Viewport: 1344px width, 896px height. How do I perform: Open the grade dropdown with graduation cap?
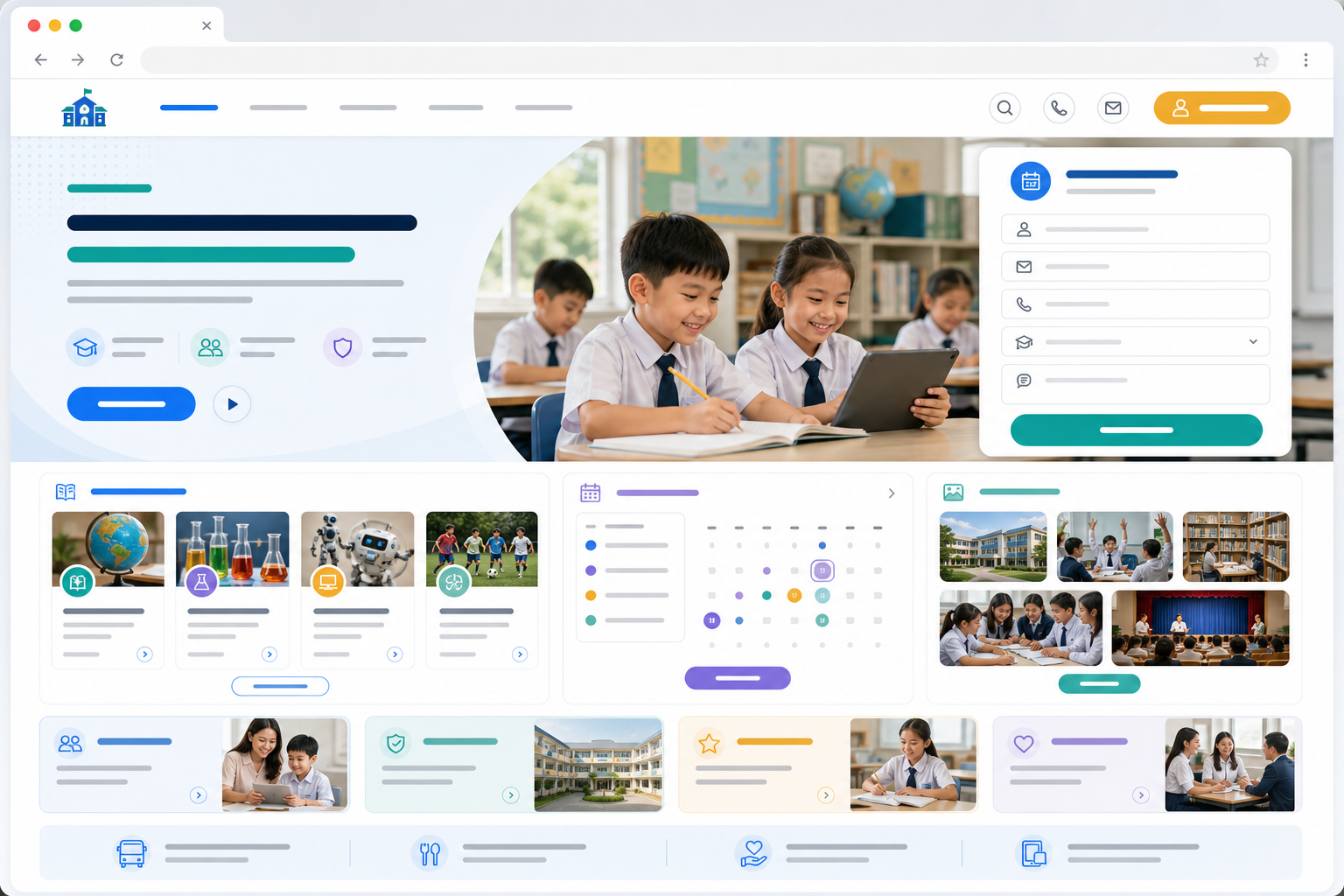(x=1135, y=342)
